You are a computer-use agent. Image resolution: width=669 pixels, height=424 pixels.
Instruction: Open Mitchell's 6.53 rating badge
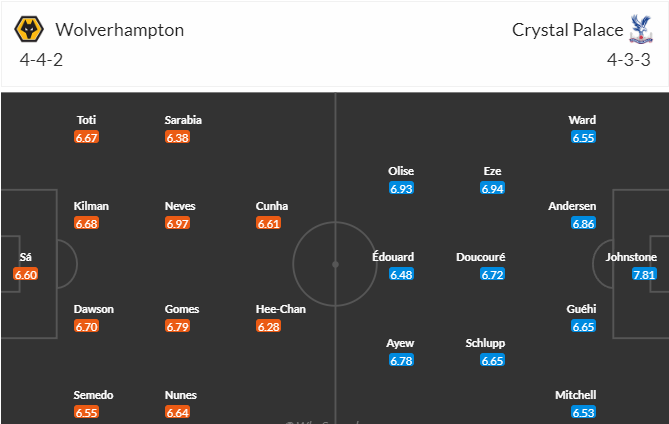583,412
